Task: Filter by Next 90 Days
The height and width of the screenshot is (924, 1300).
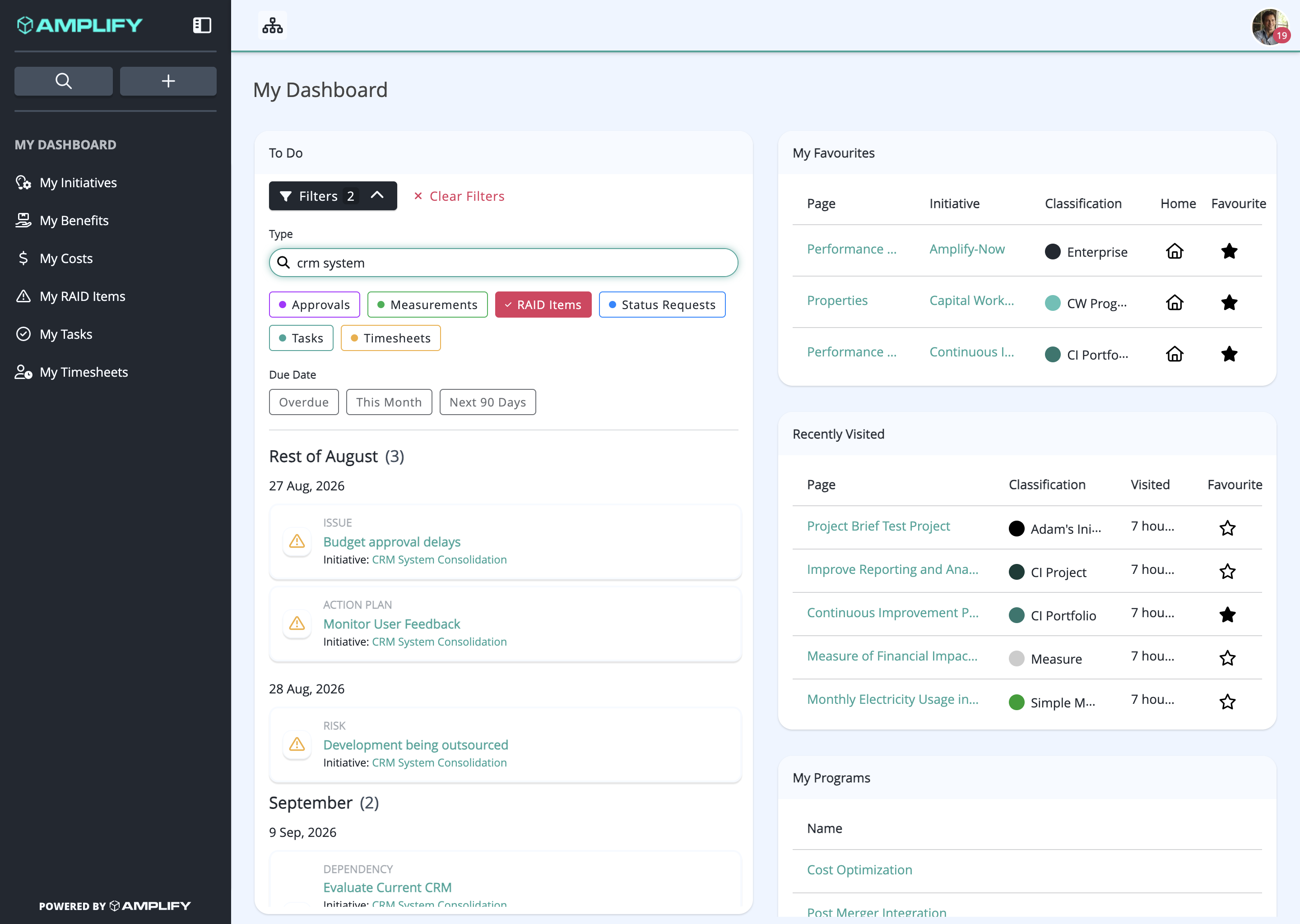Action: click(488, 402)
